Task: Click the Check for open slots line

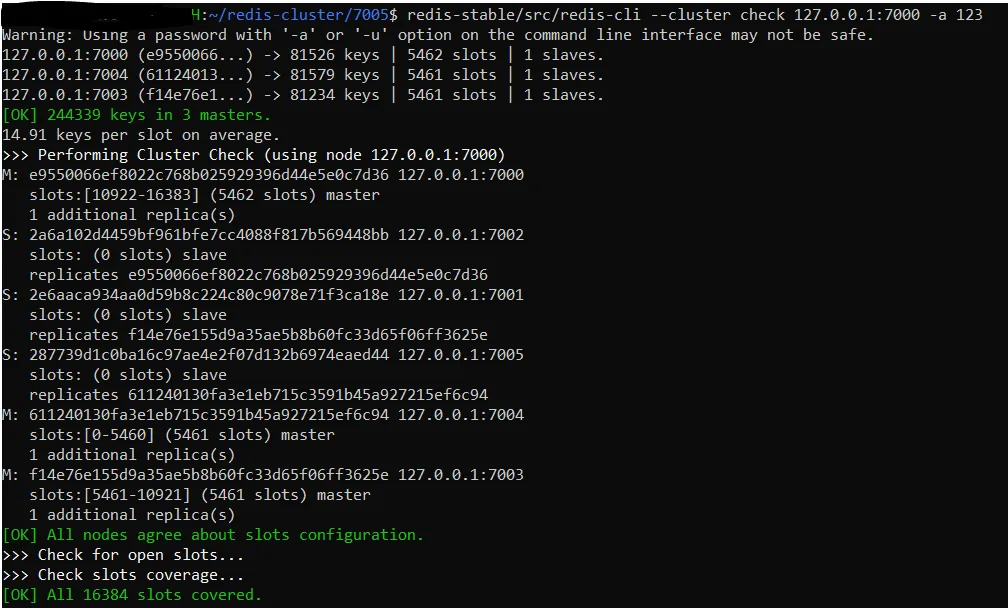Action: [x=123, y=555]
